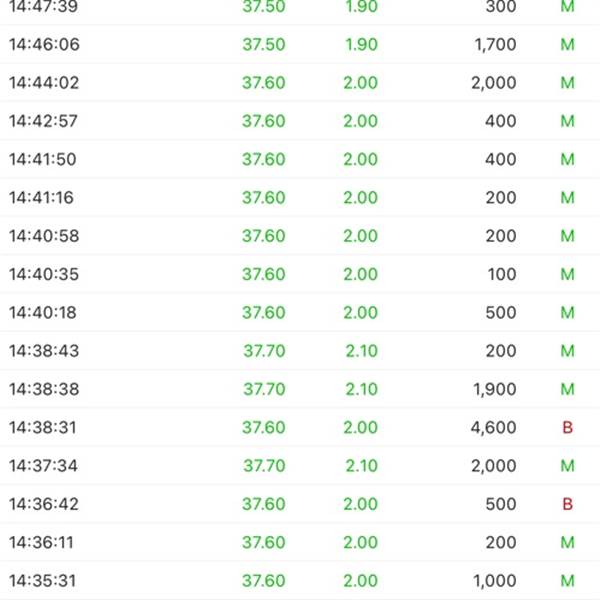Image resolution: width=600 pixels, height=600 pixels.
Task: Click the 1,700 volume figure
Action: [495, 44]
